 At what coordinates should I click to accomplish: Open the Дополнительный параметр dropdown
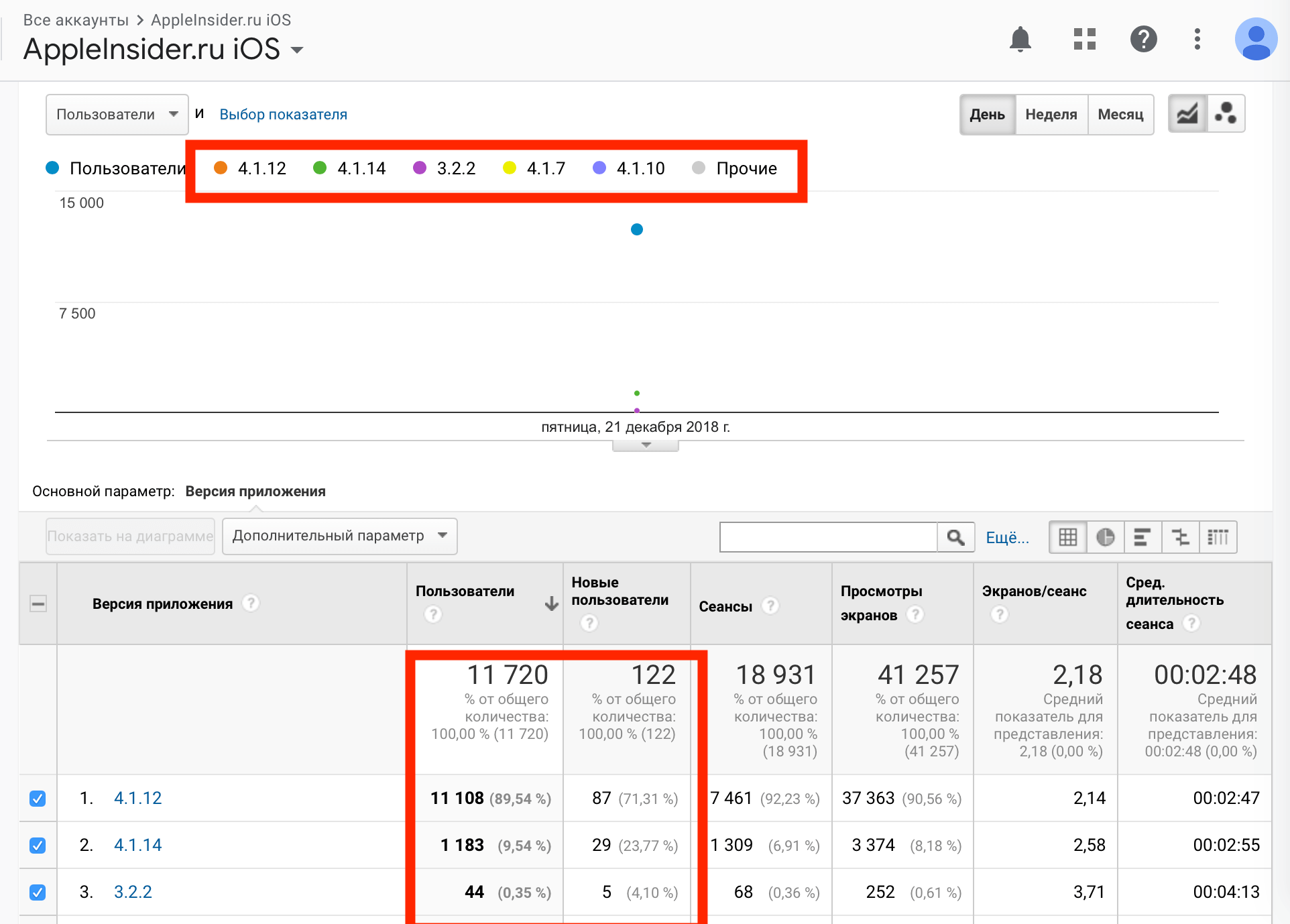[x=339, y=536]
